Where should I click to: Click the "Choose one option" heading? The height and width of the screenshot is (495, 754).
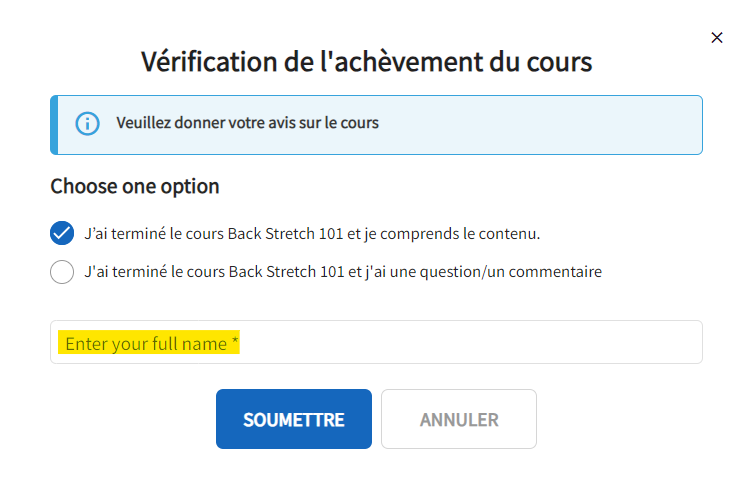pos(135,186)
